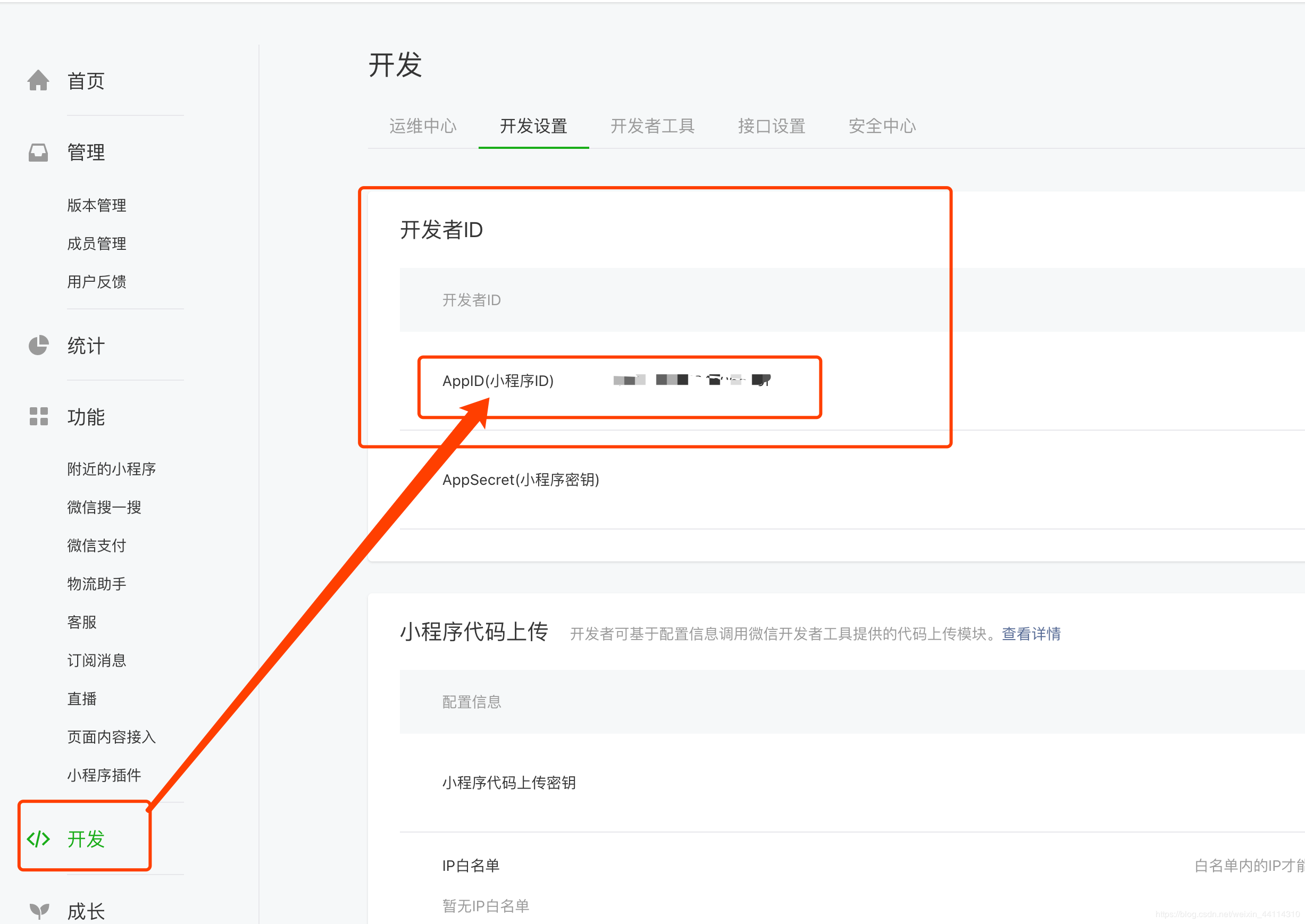This screenshot has width=1305, height=924.
Task: Click the 功能 grid icon
Action: (38, 416)
